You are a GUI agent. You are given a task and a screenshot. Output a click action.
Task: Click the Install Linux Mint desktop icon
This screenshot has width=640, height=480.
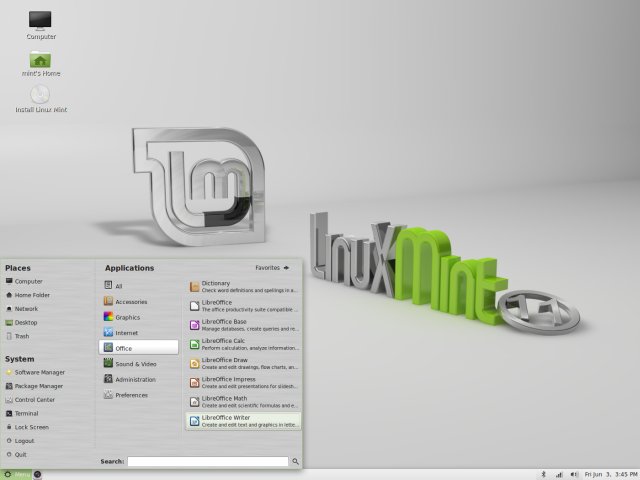click(41, 98)
